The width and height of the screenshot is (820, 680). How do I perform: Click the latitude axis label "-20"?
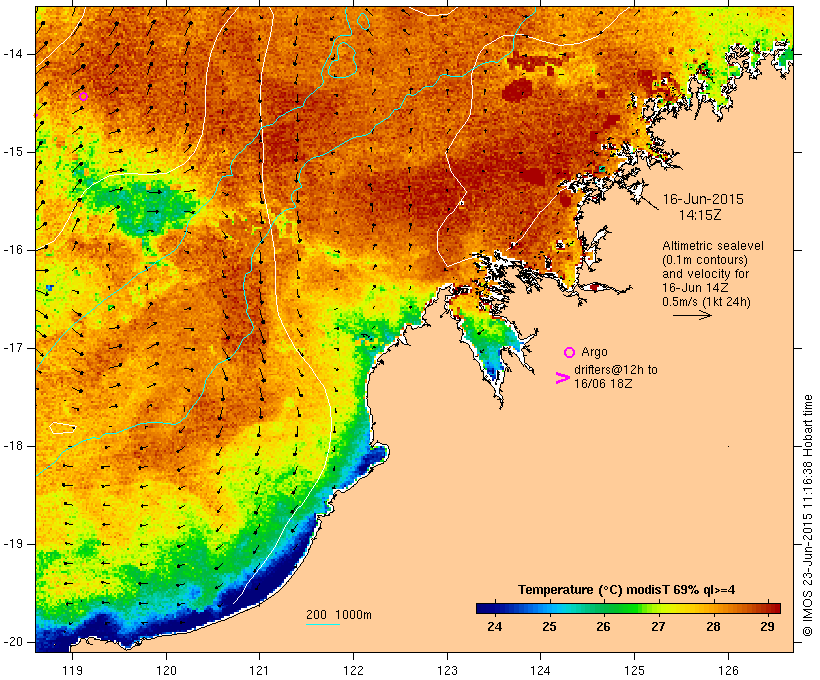[x=13, y=642]
